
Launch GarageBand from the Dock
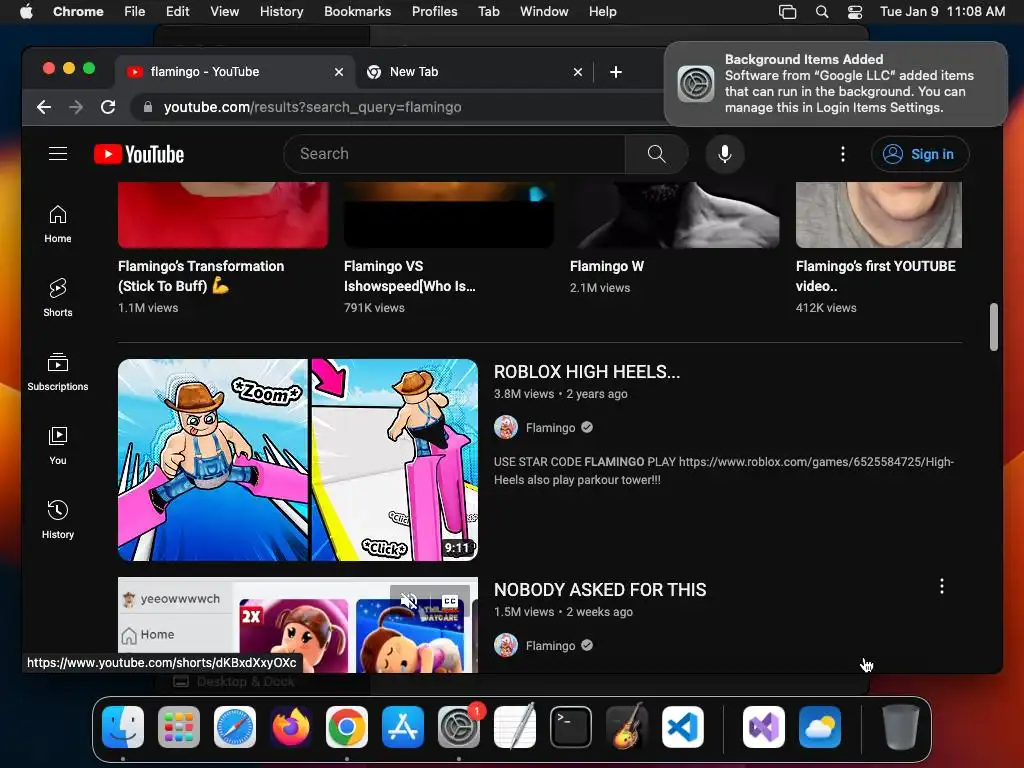pos(627,727)
